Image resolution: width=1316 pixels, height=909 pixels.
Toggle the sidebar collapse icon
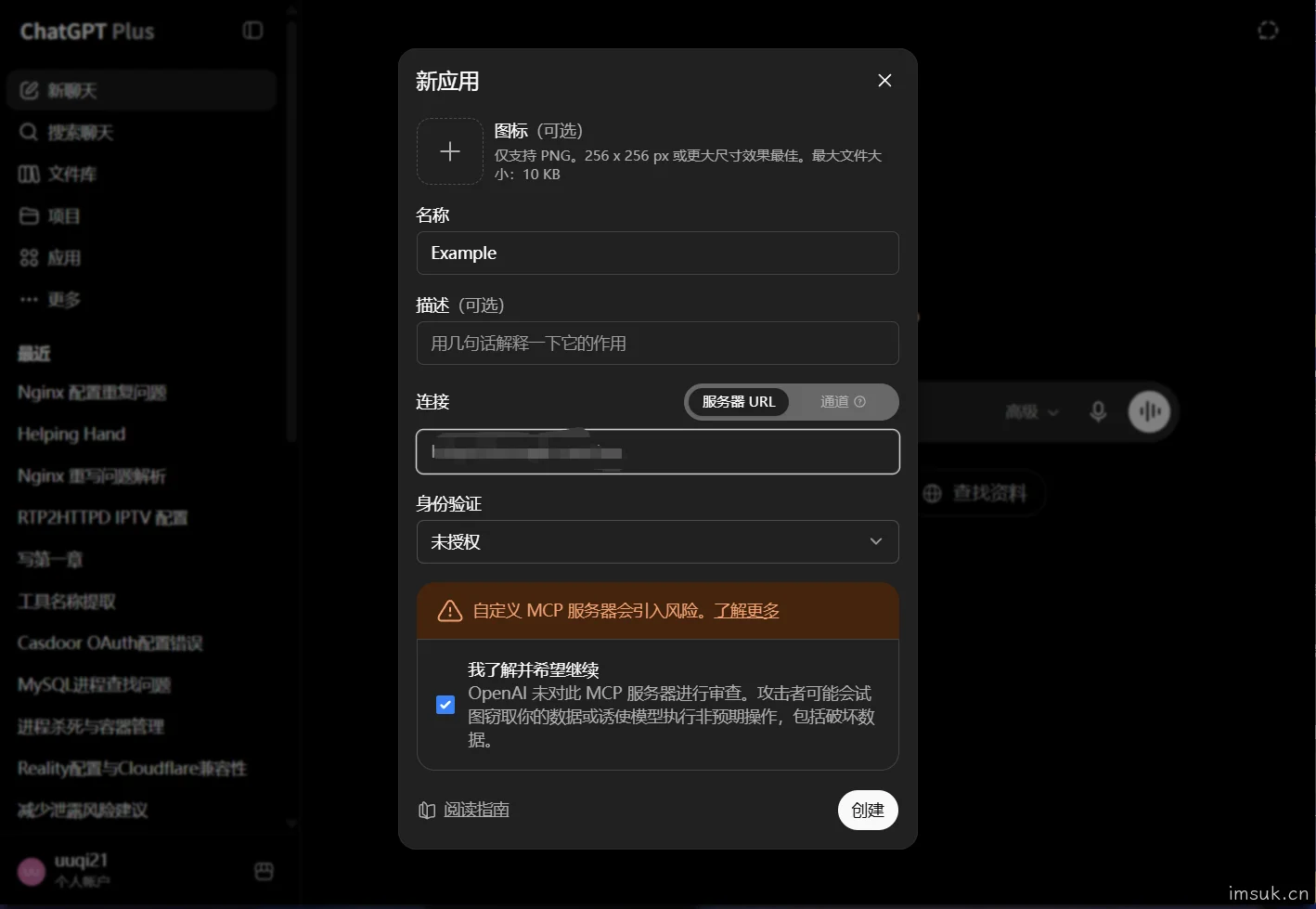pyautogui.click(x=252, y=31)
